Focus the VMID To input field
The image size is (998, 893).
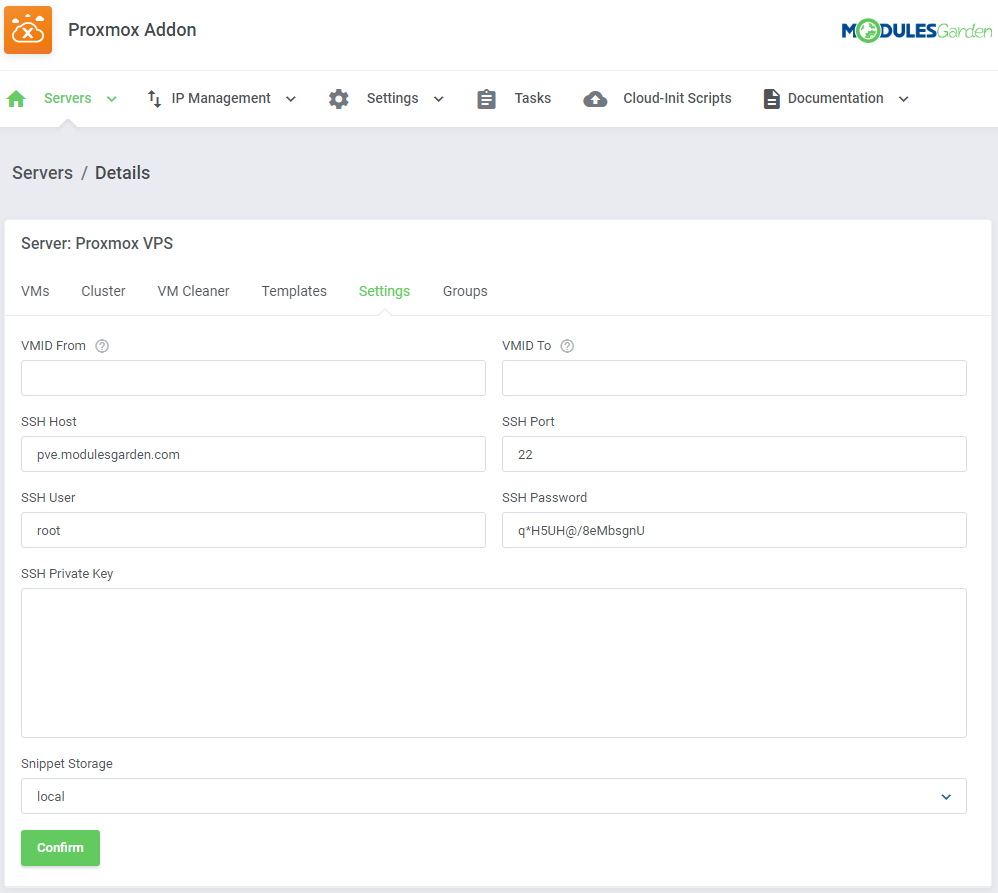point(734,378)
